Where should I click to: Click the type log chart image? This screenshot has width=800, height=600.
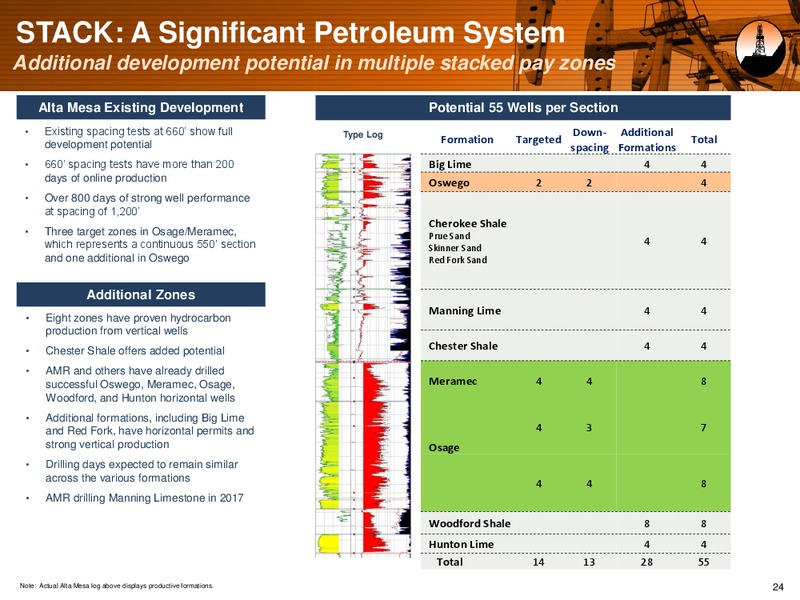coord(363,355)
